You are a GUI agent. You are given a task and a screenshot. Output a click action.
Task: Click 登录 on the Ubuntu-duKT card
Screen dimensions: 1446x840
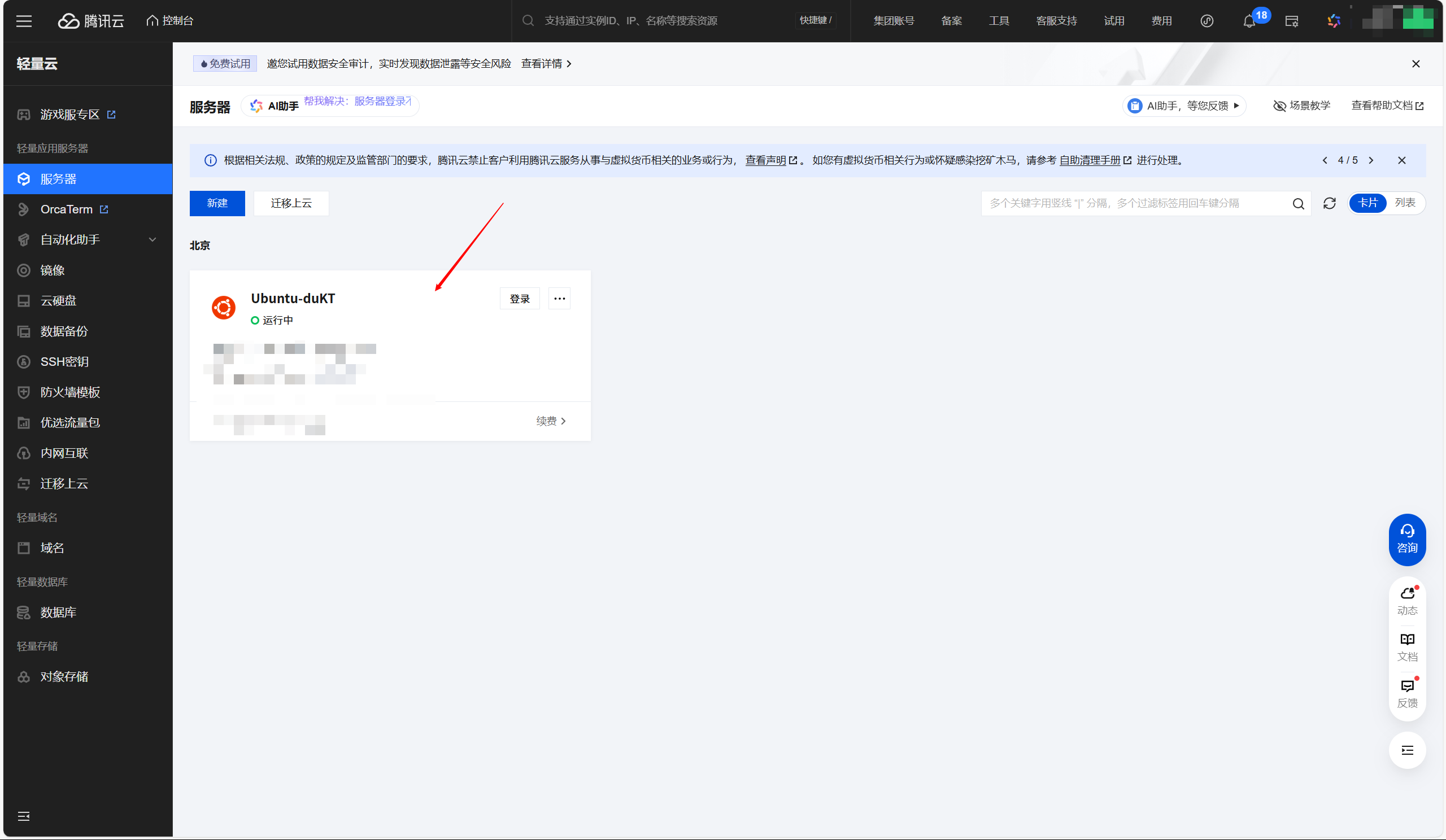519,299
